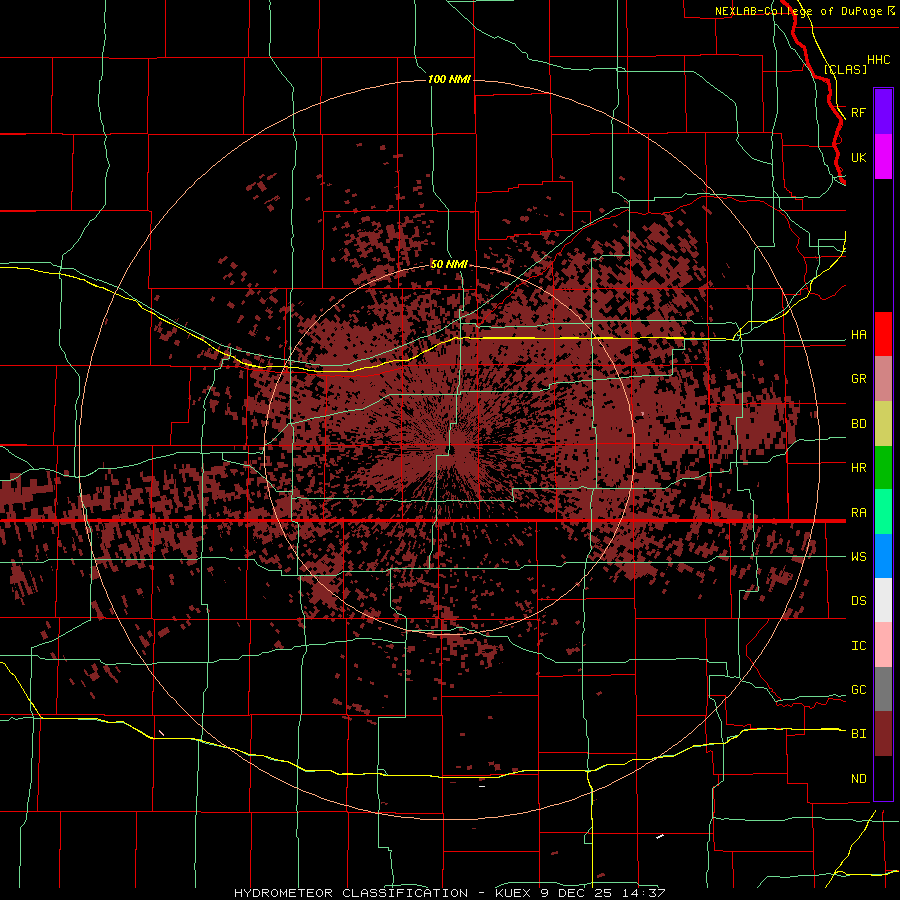
Task: Select the yellow BD legend swatch
Action: 883,424
